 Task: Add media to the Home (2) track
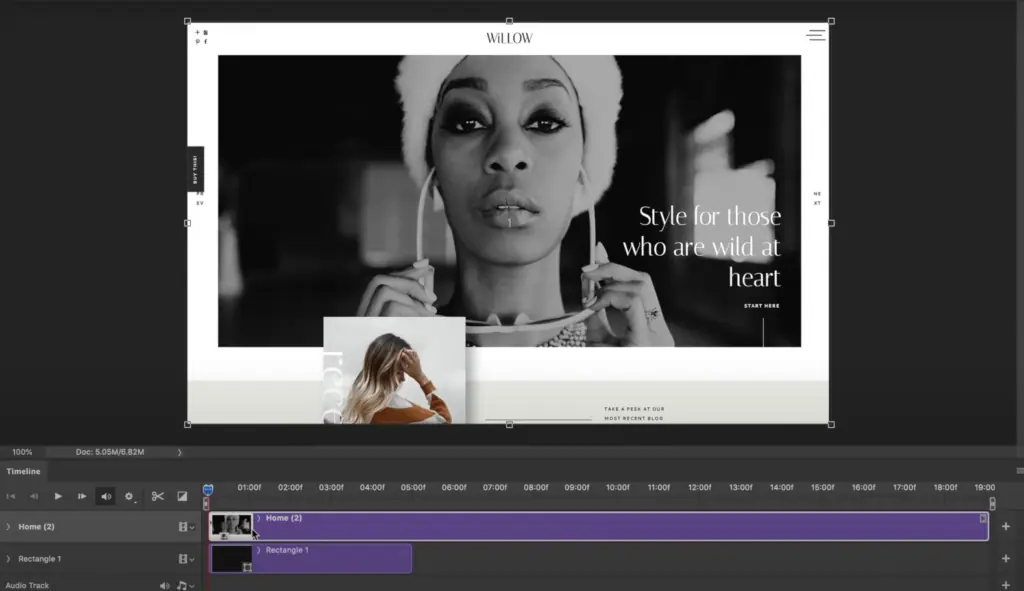(1006, 527)
